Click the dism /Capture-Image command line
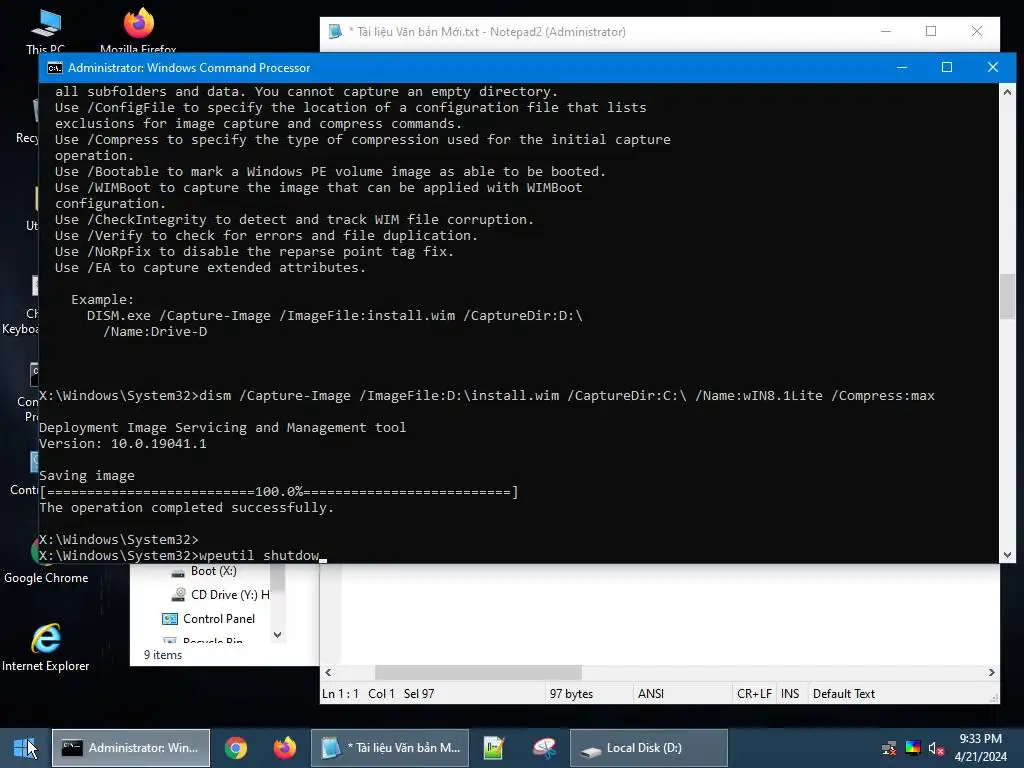Viewport: 1024px width, 768px height. pyautogui.click(x=487, y=396)
